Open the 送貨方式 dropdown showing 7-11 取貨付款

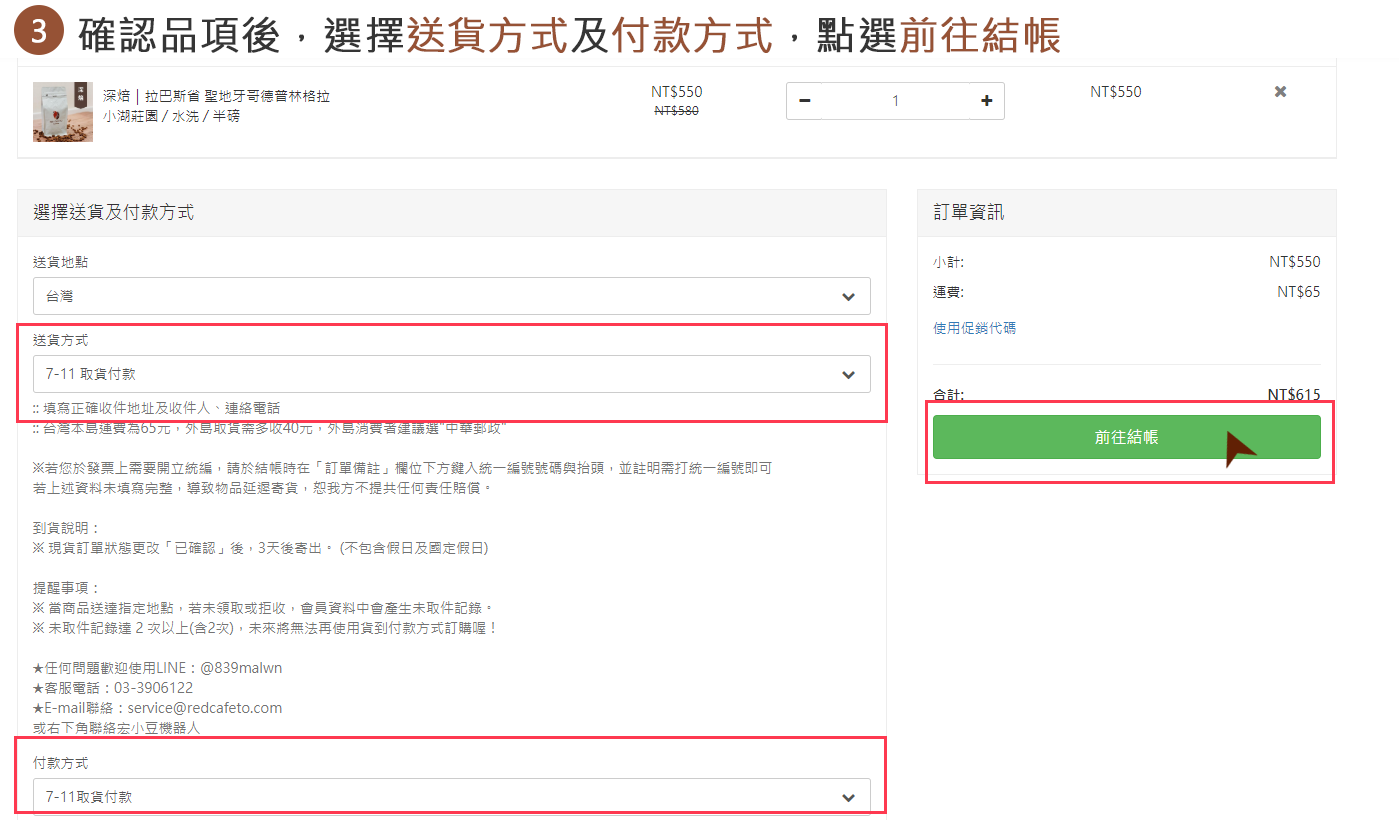[451, 375]
